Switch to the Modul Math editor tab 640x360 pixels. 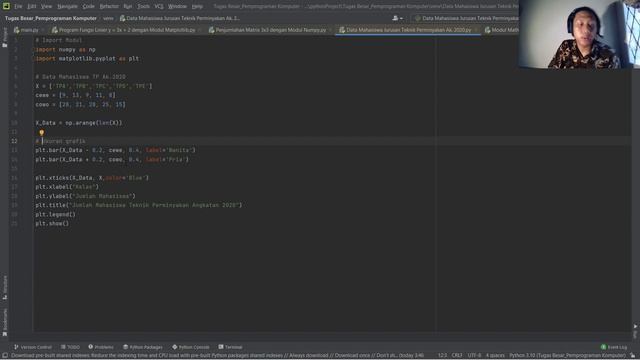(x=501, y=30)
